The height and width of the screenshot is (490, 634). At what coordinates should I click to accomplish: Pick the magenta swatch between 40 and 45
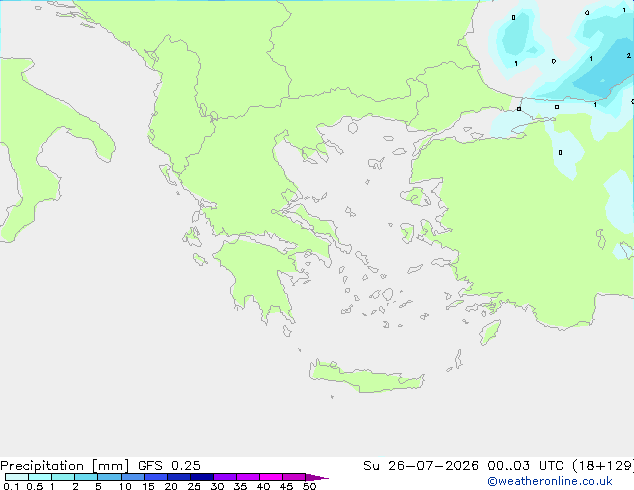pos(271,477)
